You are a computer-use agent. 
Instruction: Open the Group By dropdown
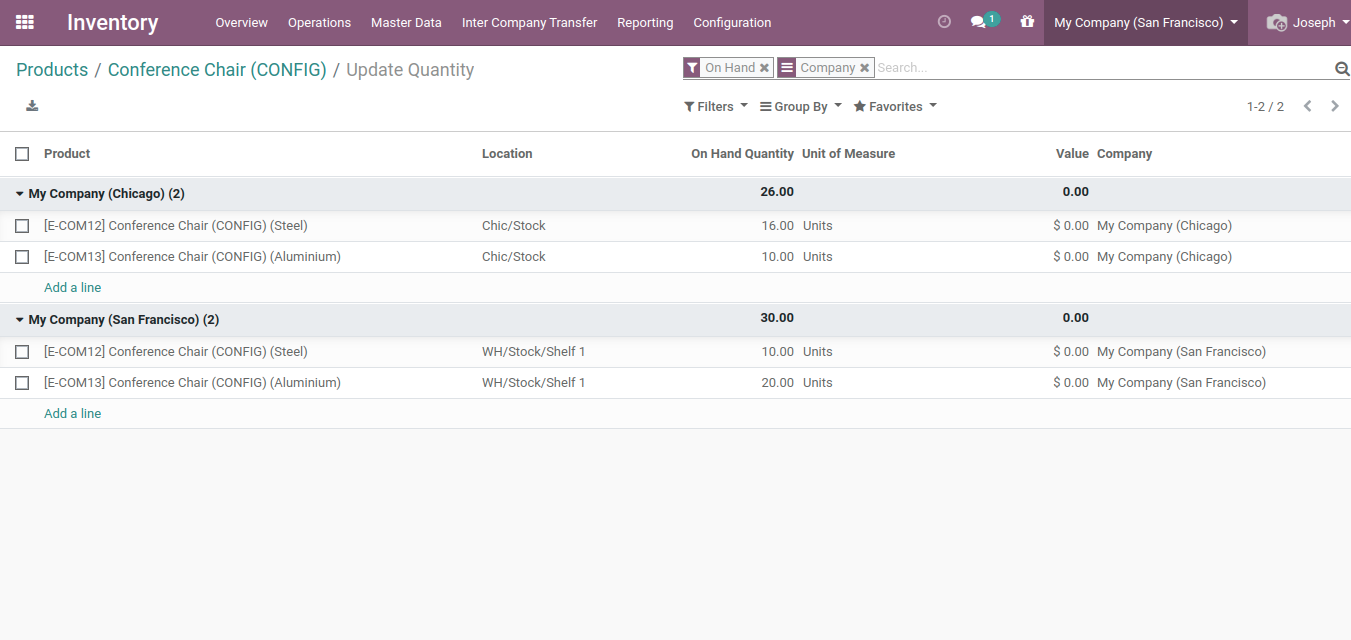point(800,107)
